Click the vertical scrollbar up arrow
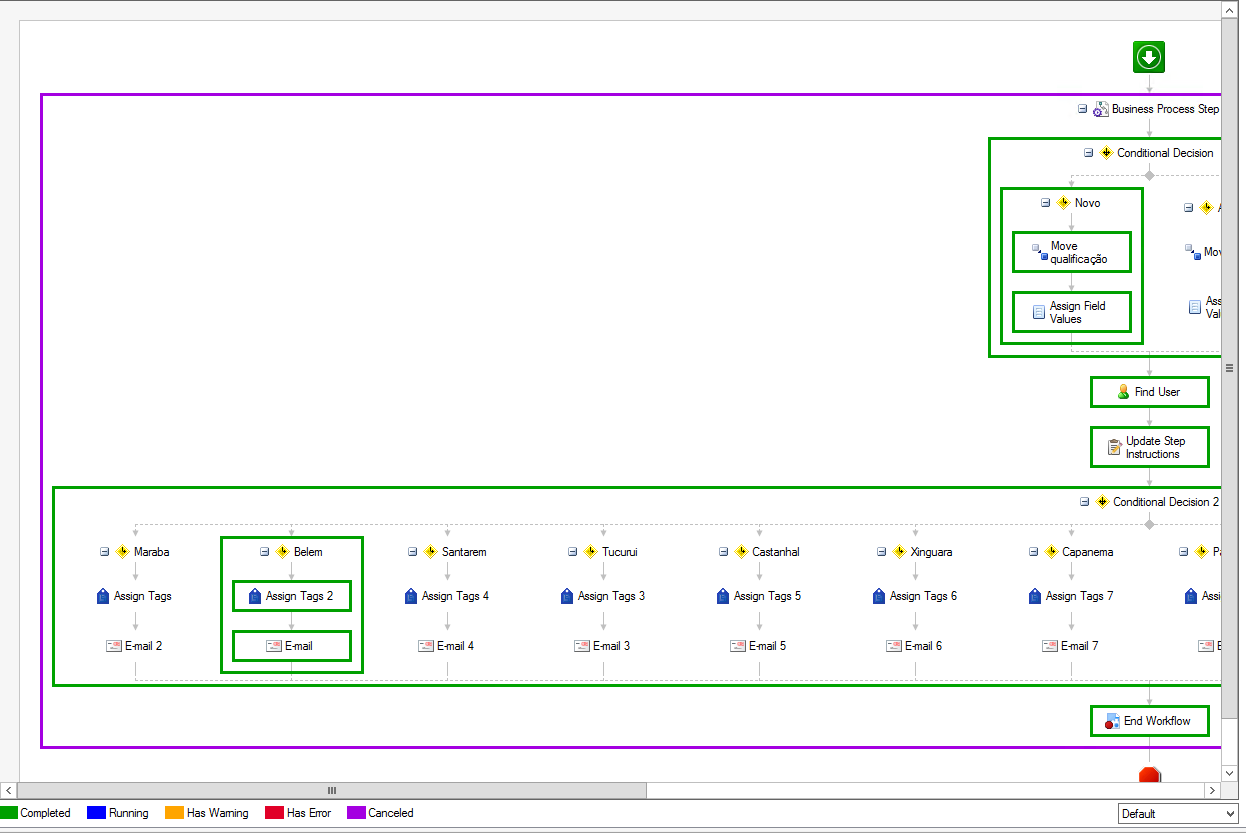 coord(1229,9)
